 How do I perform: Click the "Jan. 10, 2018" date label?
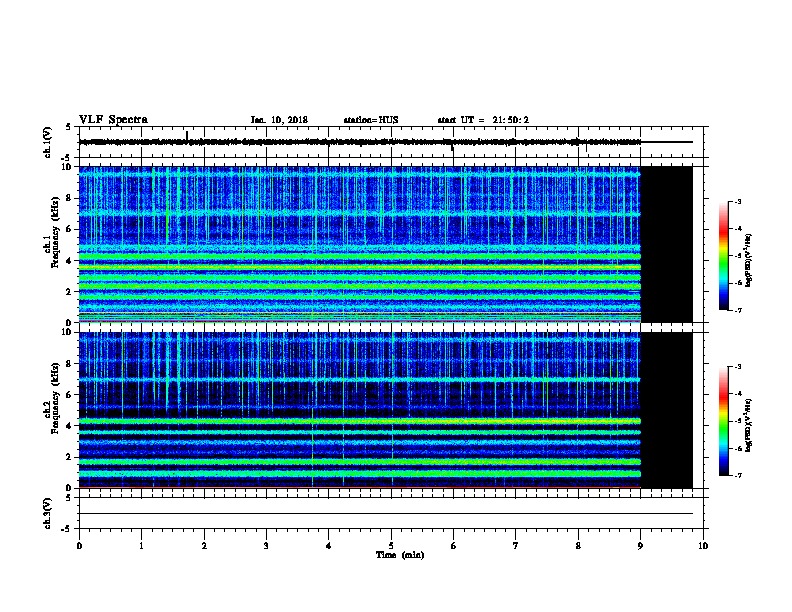click(x=279, y=120)
